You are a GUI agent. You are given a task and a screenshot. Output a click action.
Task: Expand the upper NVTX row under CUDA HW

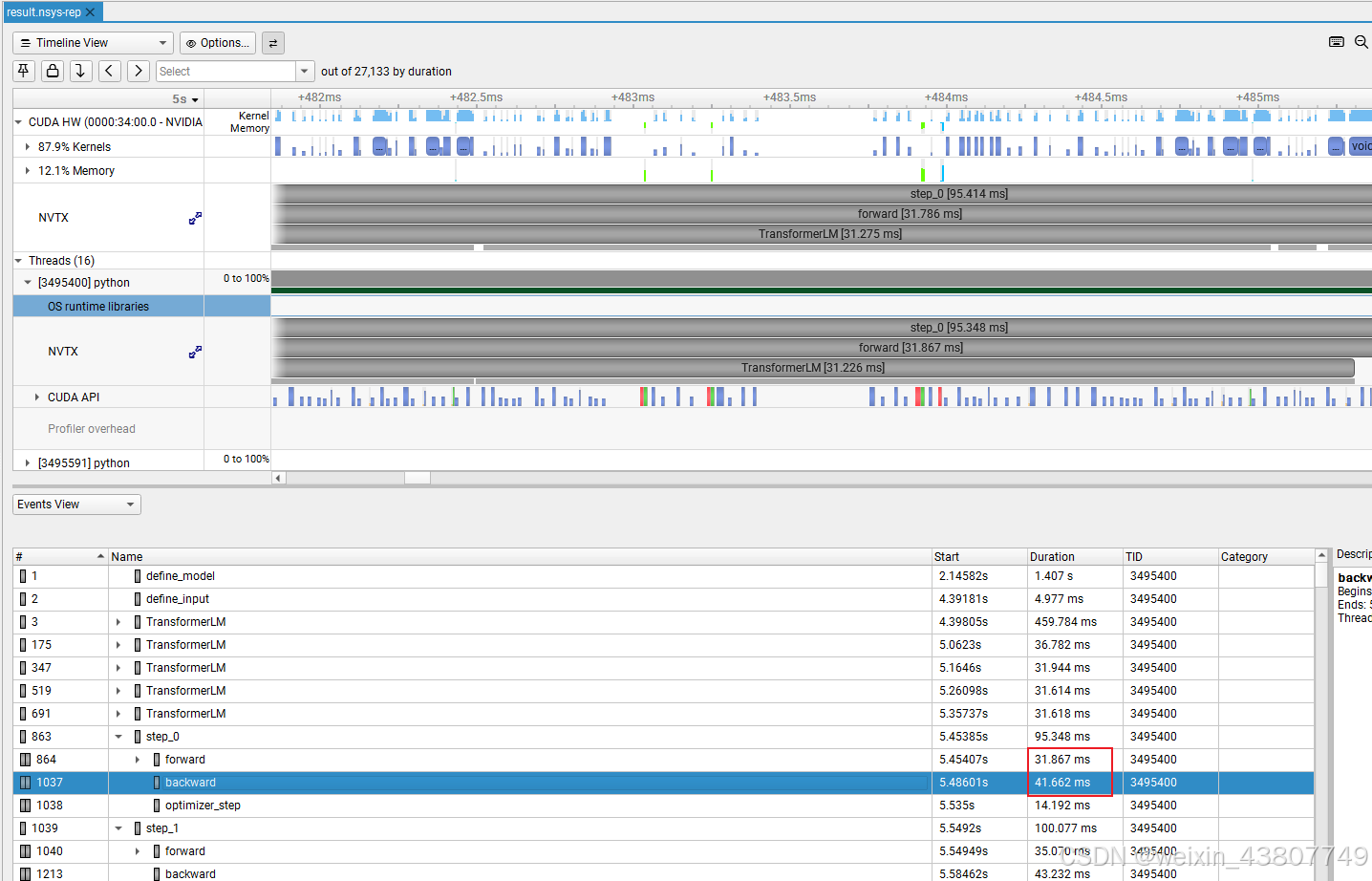(x=195, y=218)
